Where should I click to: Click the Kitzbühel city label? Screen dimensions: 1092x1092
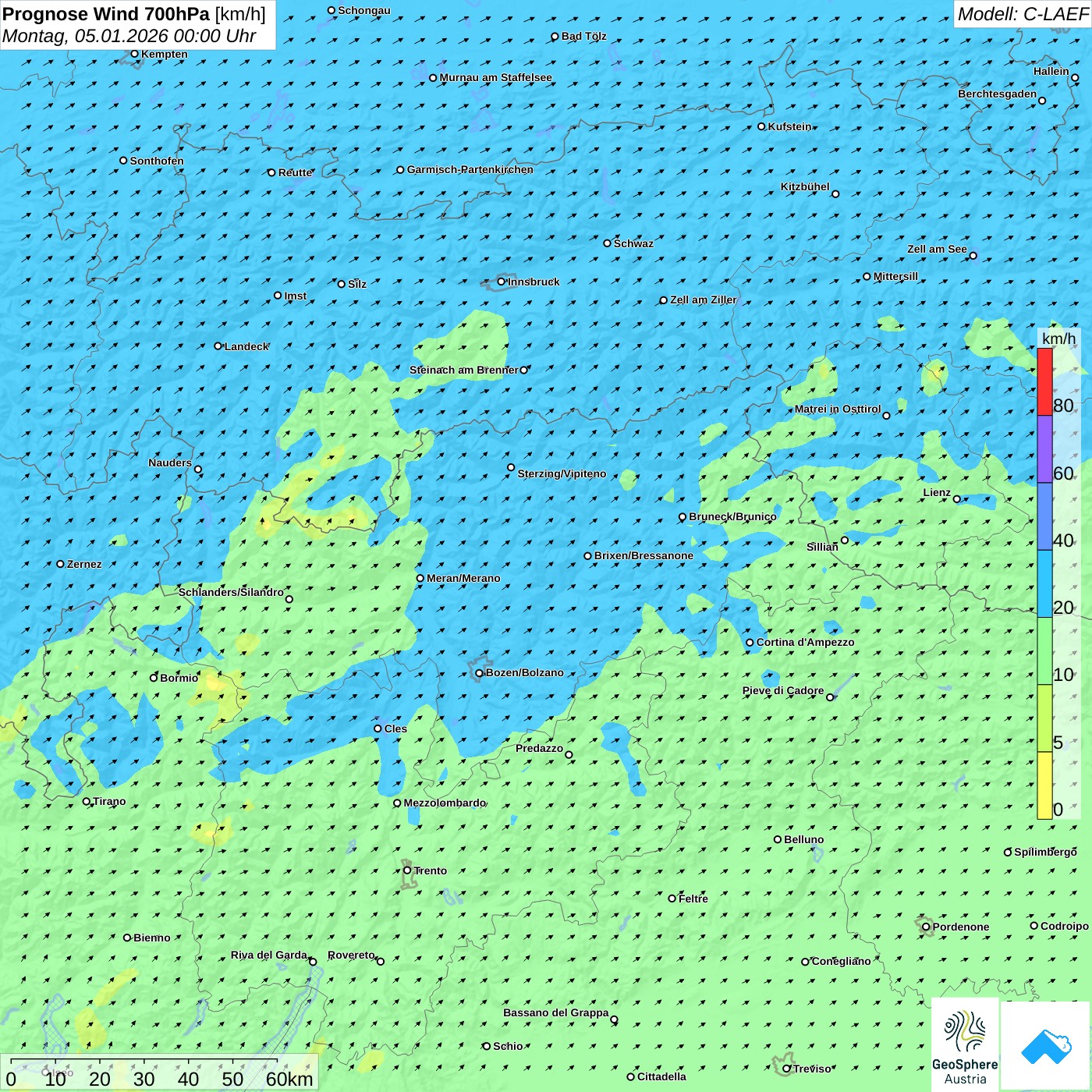805,186
